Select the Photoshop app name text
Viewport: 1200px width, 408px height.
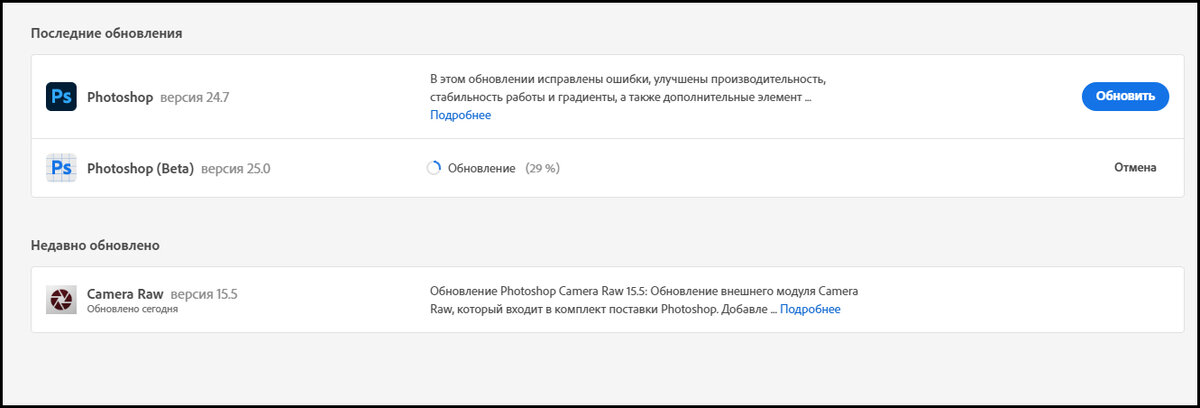coord(120,98)
